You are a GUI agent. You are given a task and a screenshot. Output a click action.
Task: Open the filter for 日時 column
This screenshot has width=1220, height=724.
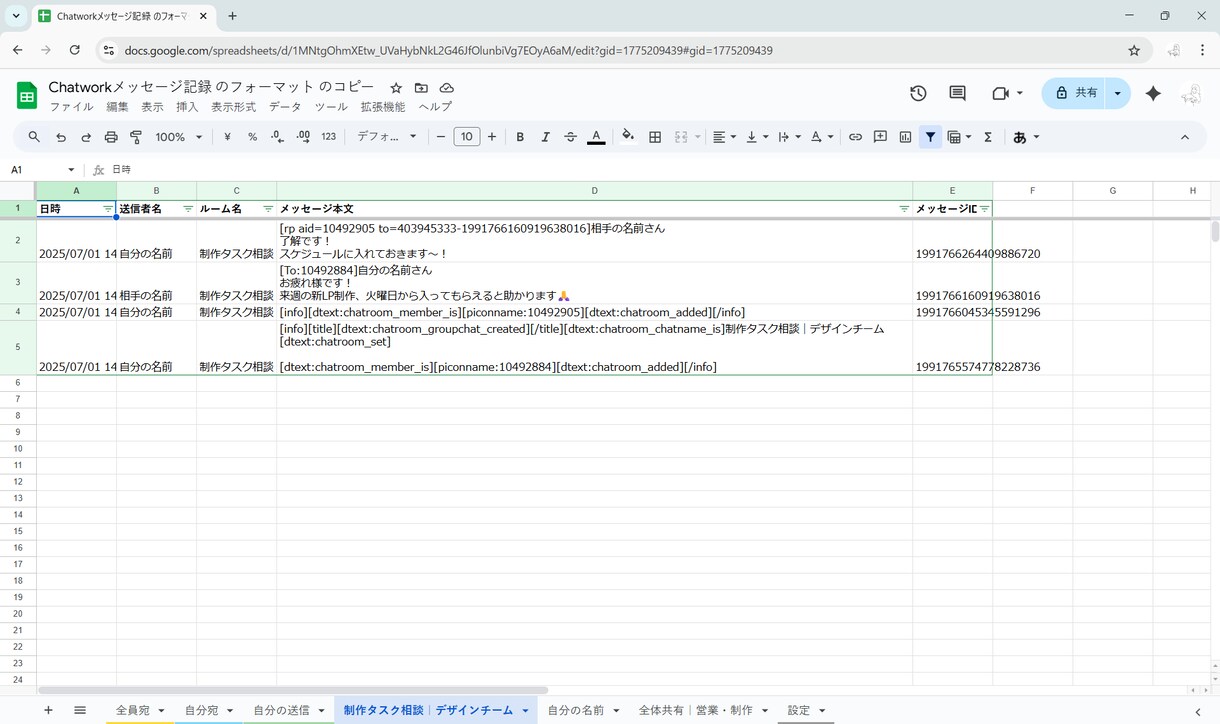tap(108, 209)
